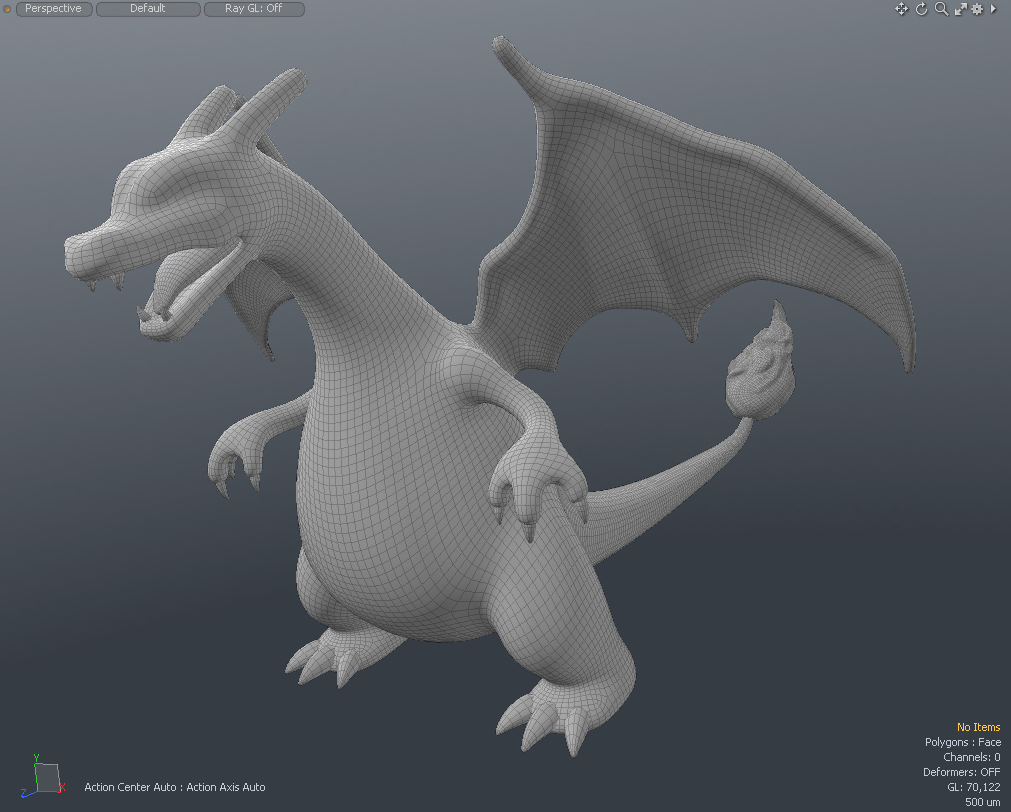Viewport: 1011px width, 812px height.
Task: Select the viewport Pan tool icon
Action: (901, 8)
